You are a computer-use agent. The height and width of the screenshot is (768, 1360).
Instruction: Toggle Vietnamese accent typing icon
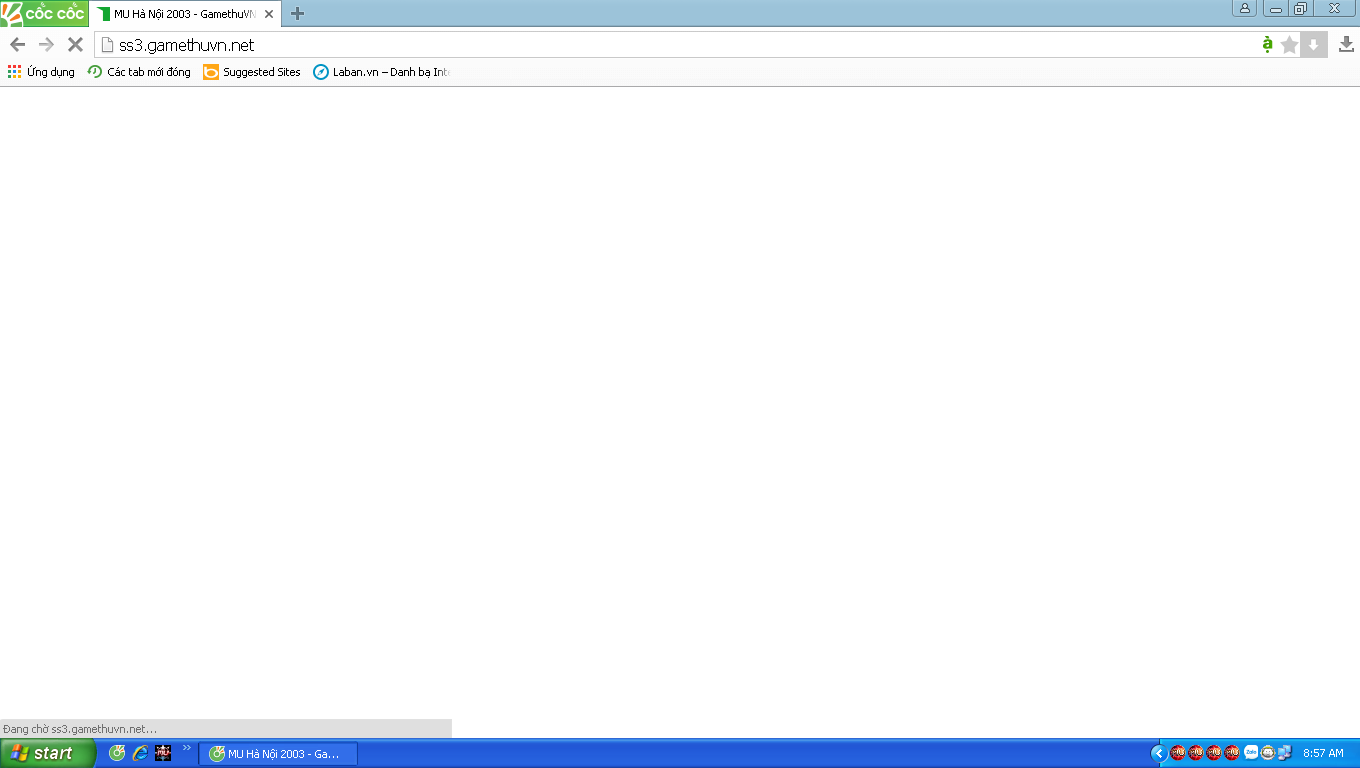point(1267,44)
